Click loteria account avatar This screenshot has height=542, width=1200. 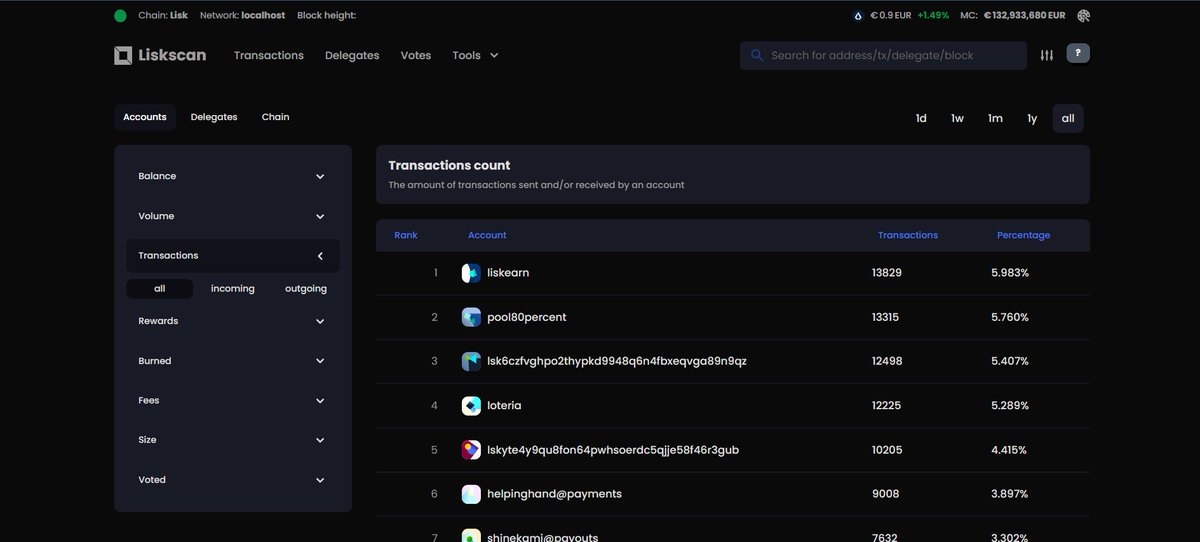[x=471, y=406]
